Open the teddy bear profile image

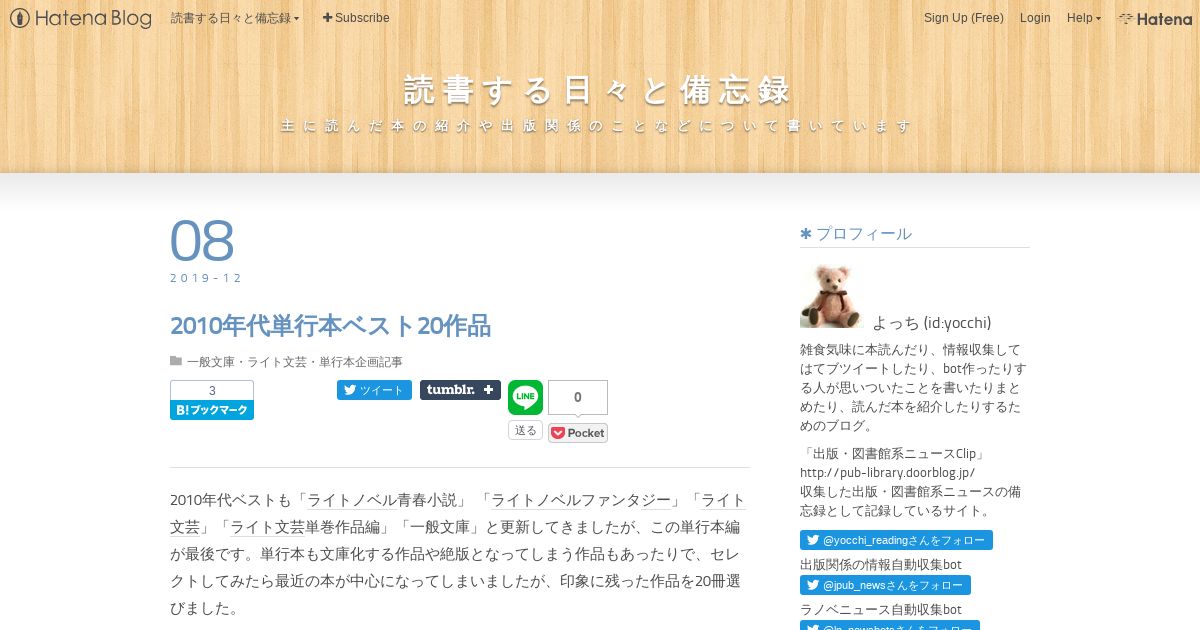tap(832, 296)
